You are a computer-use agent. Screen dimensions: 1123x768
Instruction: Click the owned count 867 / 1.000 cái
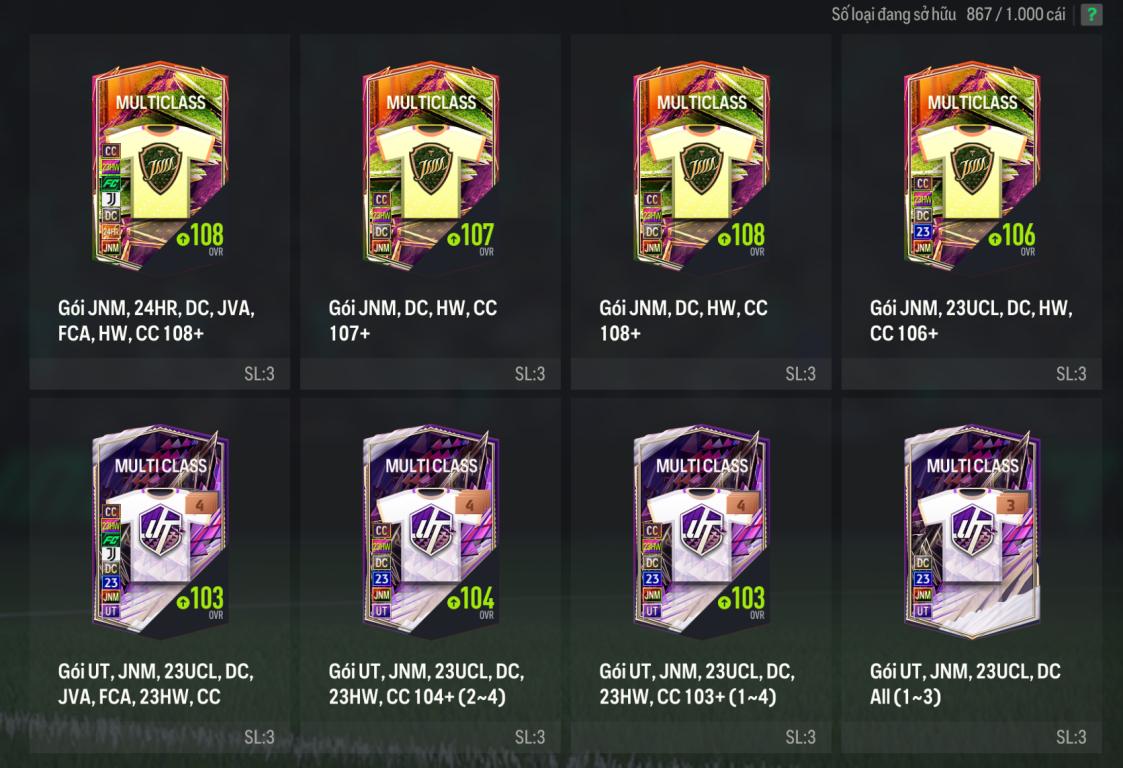[1016, 14]
